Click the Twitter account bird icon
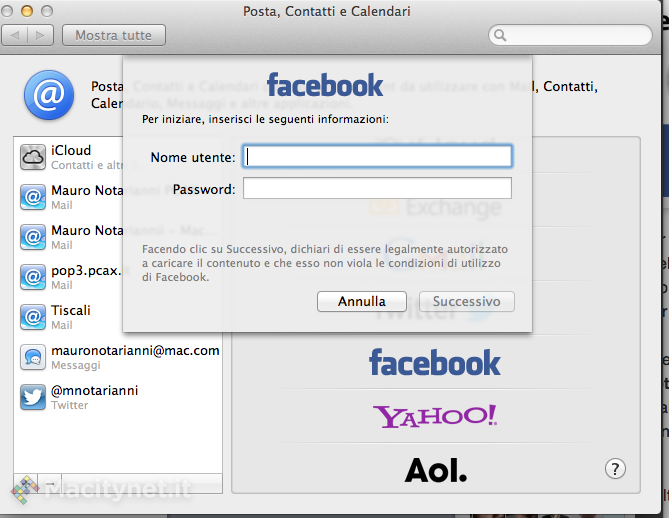The width and height of the screenshot is (669, 518). (33, 397)
